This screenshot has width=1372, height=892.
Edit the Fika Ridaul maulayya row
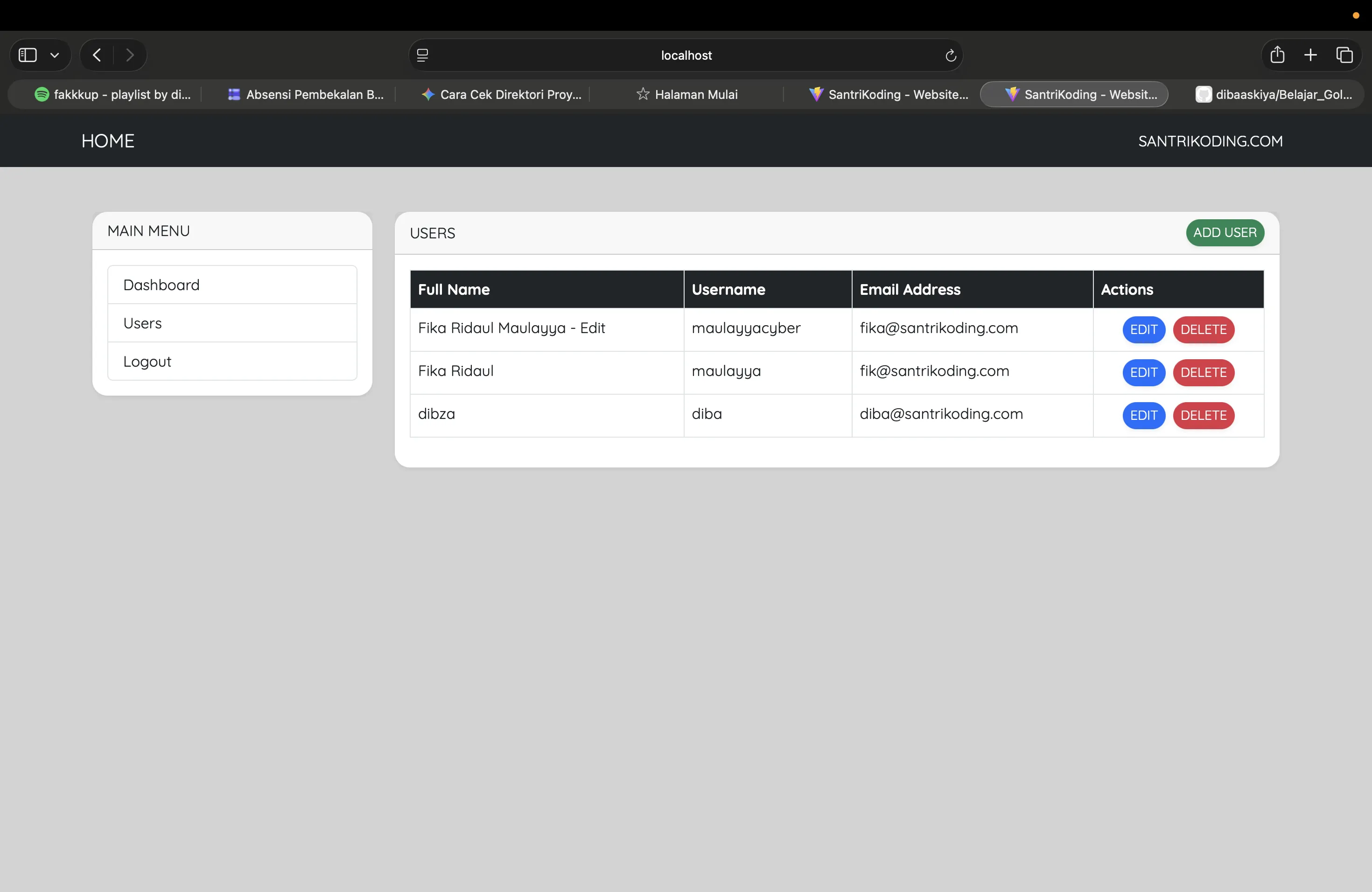click(1144, 373)
